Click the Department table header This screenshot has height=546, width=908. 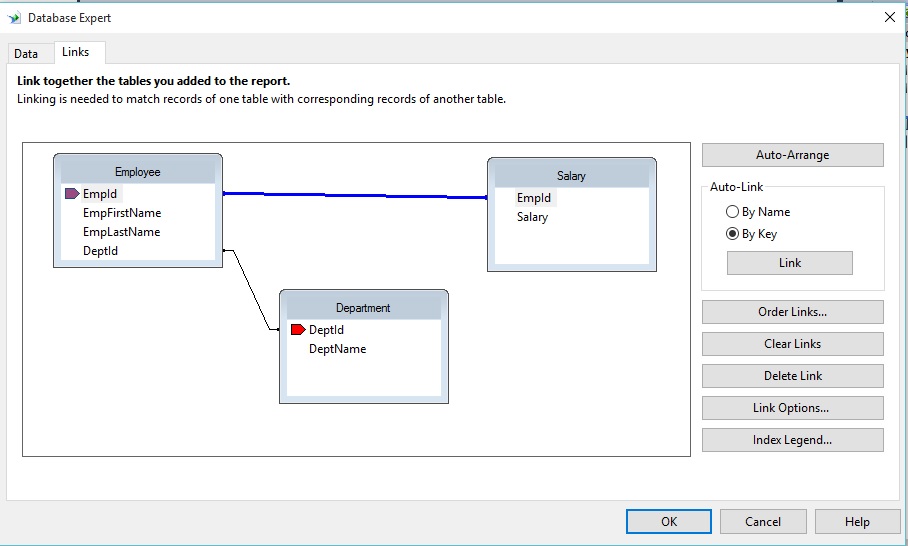363,308
